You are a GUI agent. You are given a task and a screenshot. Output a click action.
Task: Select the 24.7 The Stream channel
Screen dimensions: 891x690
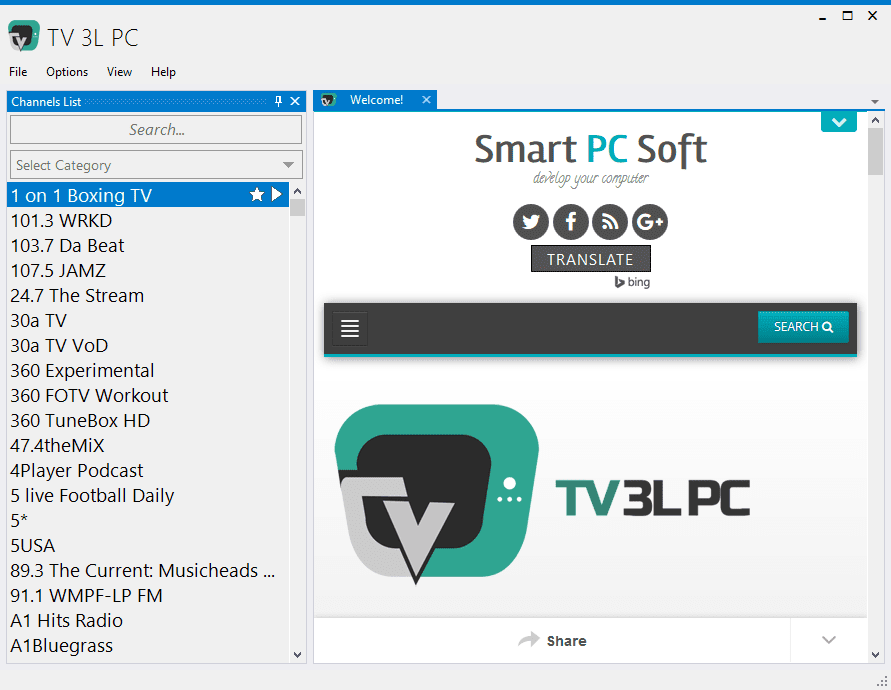148,296
